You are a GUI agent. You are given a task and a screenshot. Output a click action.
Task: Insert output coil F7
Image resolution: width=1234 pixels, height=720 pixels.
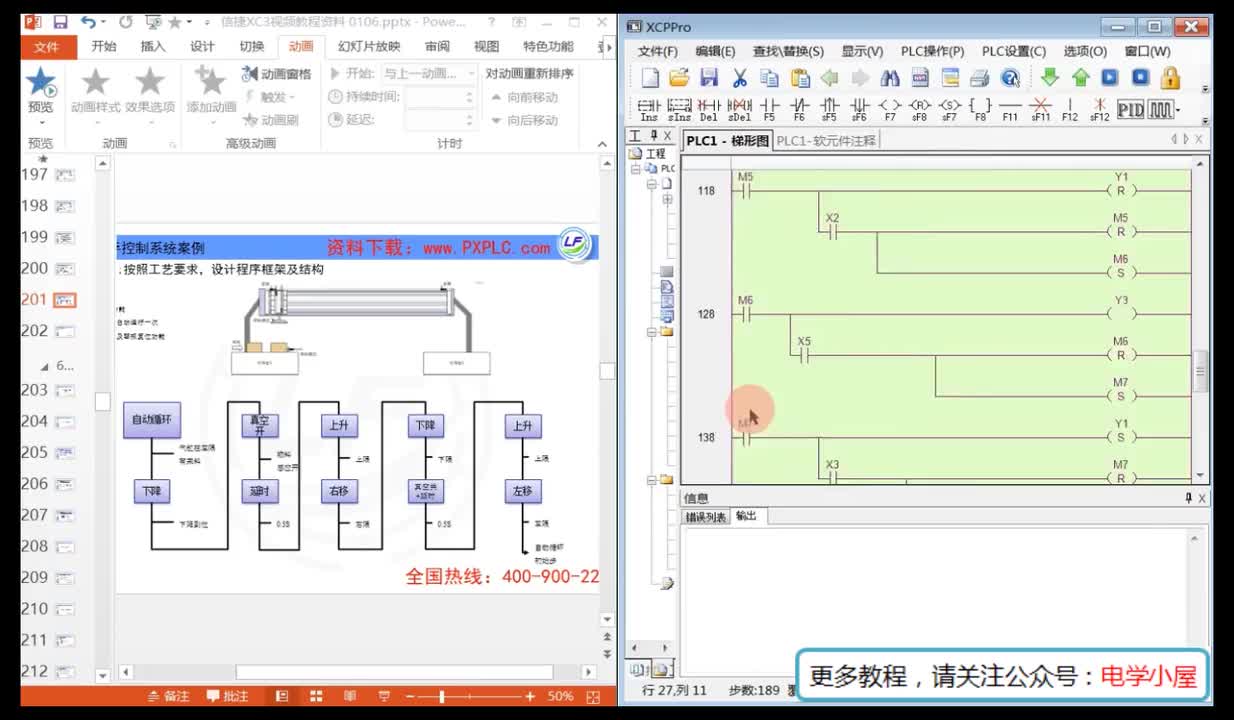pyautogui.click(x=890, y=110)
